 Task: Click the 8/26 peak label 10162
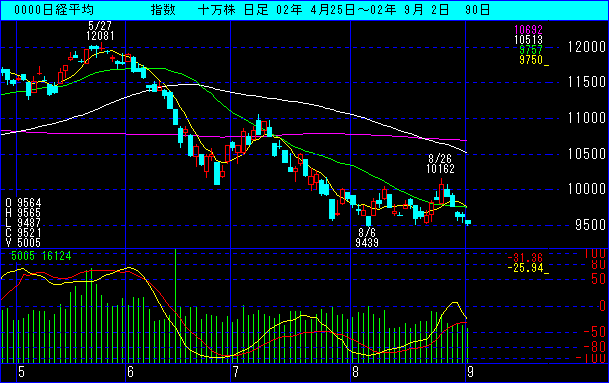[x=440, y=169]
